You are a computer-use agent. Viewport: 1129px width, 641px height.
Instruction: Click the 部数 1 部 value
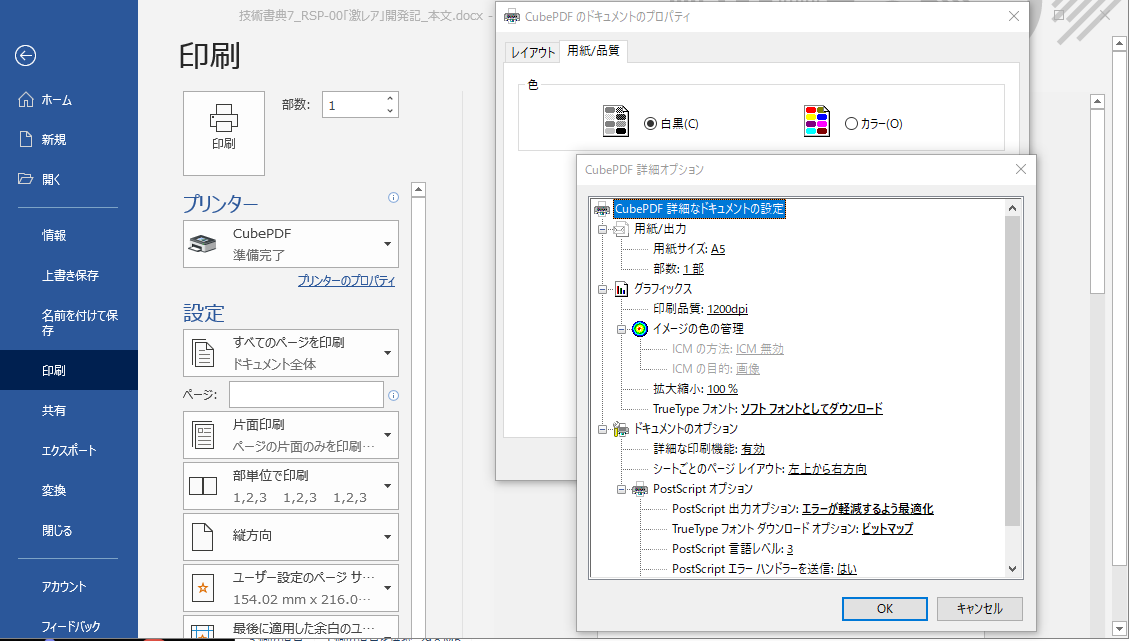tap(693, 269)
